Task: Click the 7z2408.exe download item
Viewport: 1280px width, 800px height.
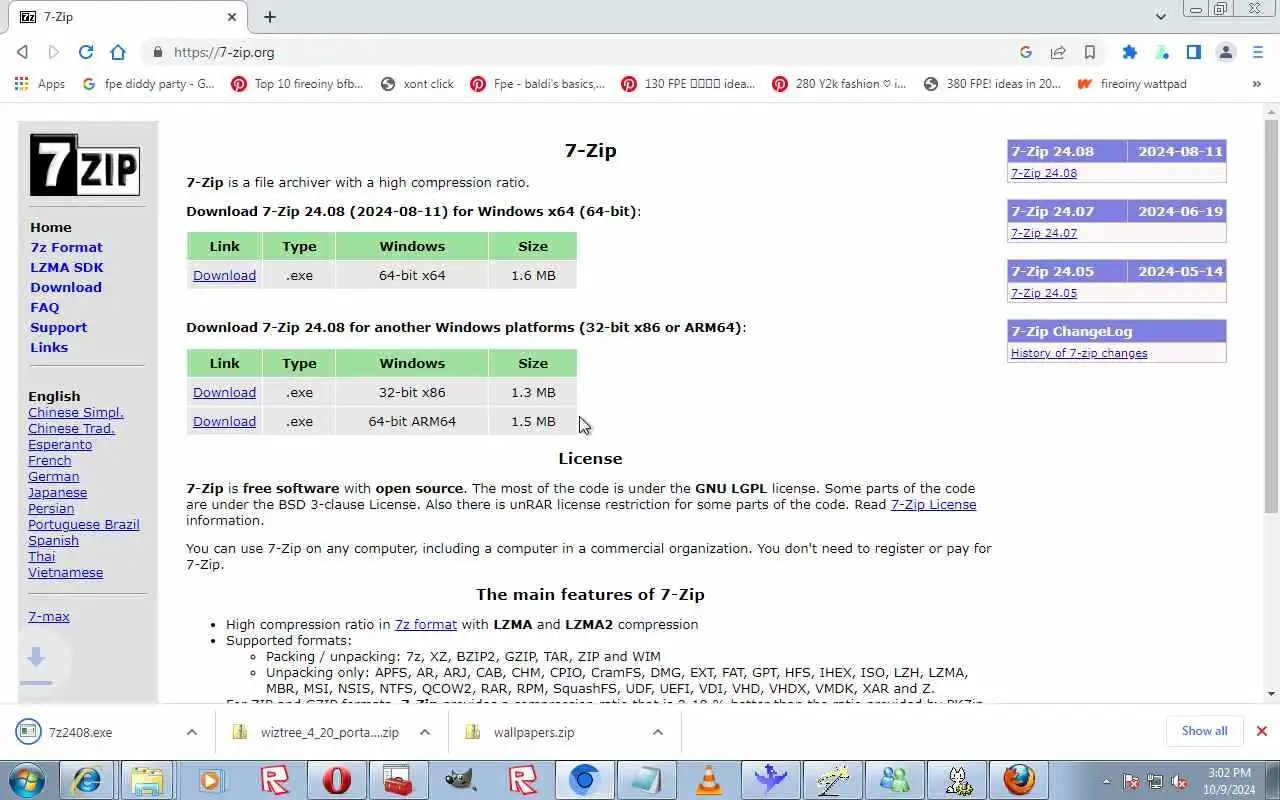Action: pyautogui.click(x=95, y=732)
